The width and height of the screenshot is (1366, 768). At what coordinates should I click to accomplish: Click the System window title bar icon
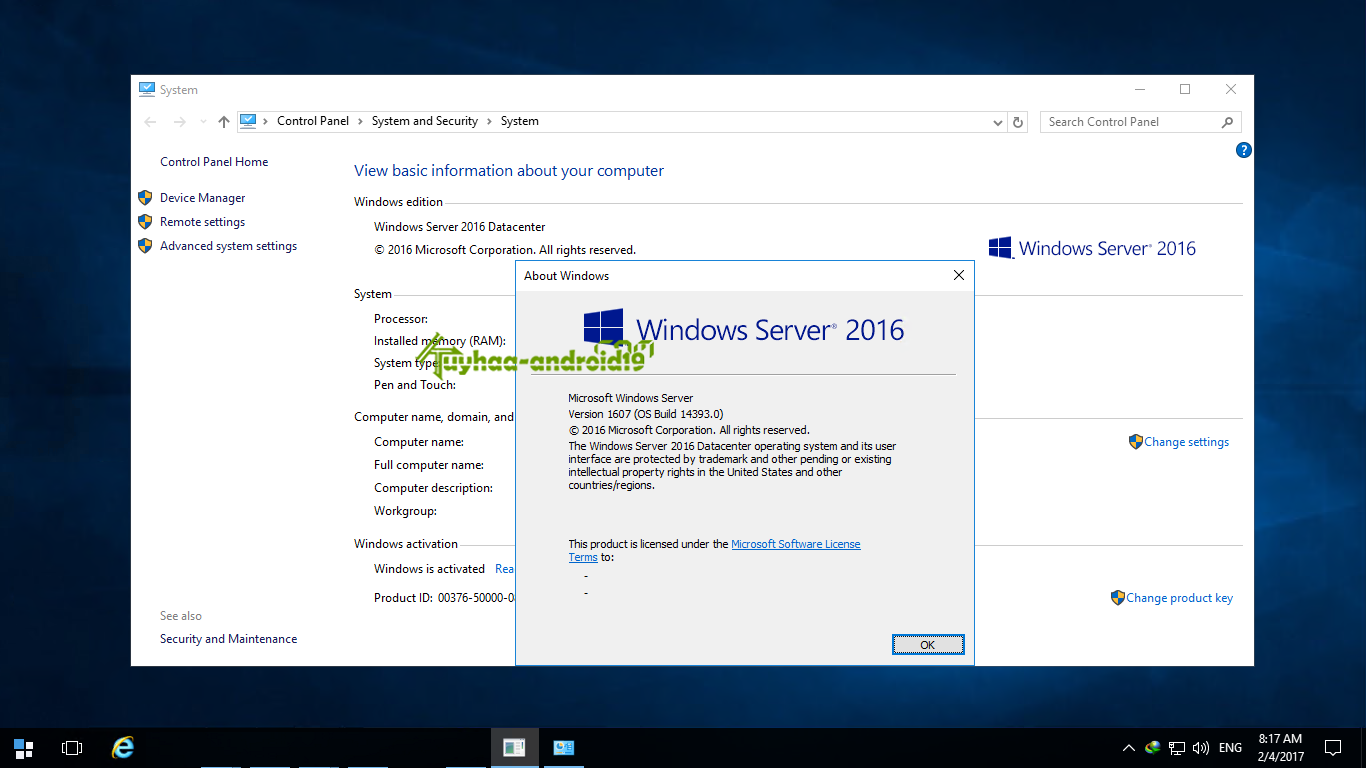tap(147, 89)
